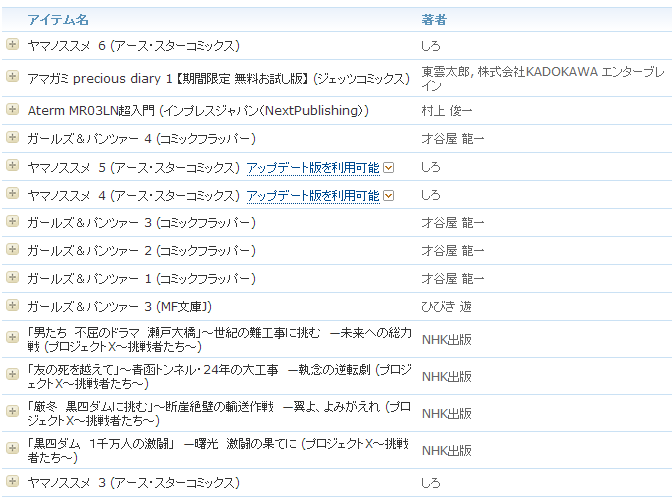Viewport: 672px width, 501px height.
Task: Select title ガールズ&パンツァー 1 (コミックフラッパー)
Action: click(x=141, y=279)
